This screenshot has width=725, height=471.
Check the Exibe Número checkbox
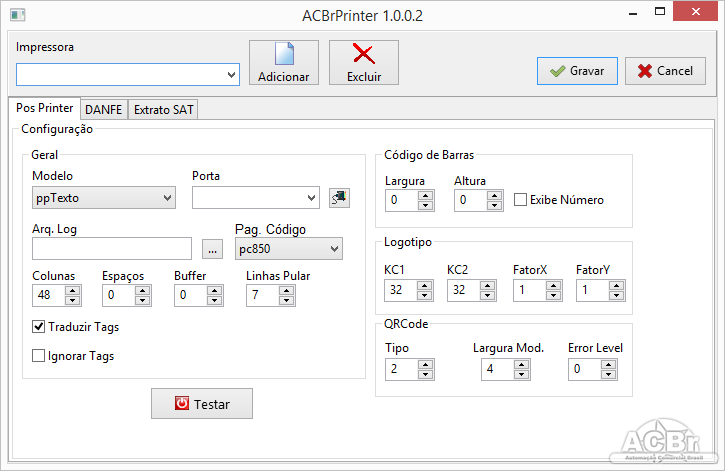pos(520,200)
